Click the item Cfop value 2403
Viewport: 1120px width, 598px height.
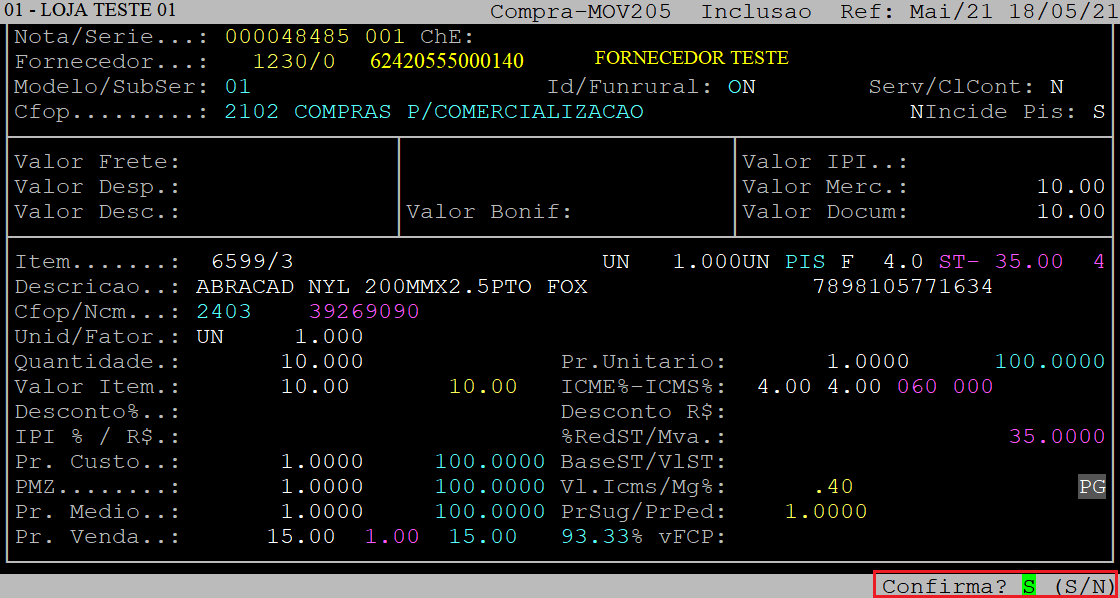coord(224,312)
